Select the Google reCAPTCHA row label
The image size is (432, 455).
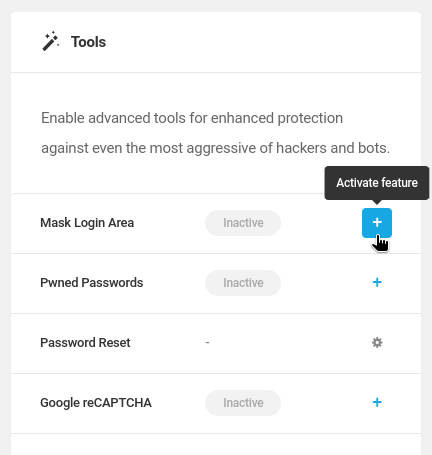[96, 403]
